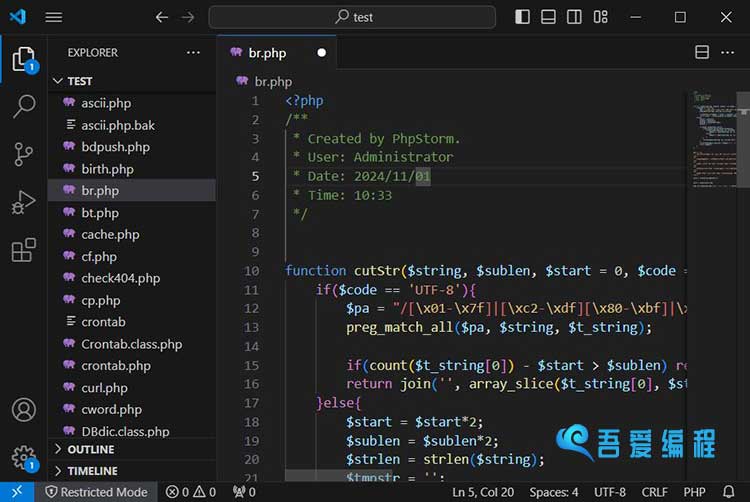Image resolution: width=750 pixels, height=502 pixels.
Task: Open the Accounts menu icon
Action: pyautogui.click(x=23, y=410)
